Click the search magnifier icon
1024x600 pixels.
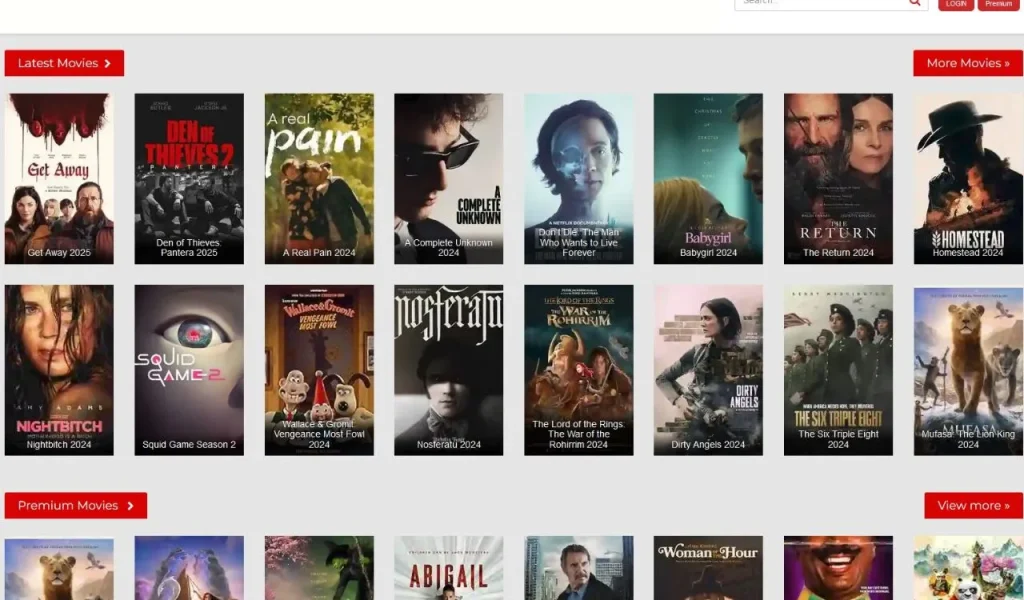point(914,3)
